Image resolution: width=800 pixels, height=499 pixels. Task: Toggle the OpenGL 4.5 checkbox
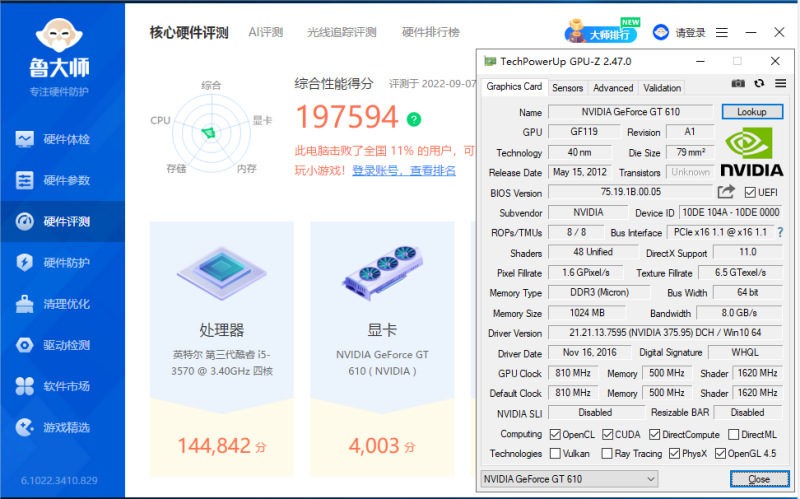point(720,454)
